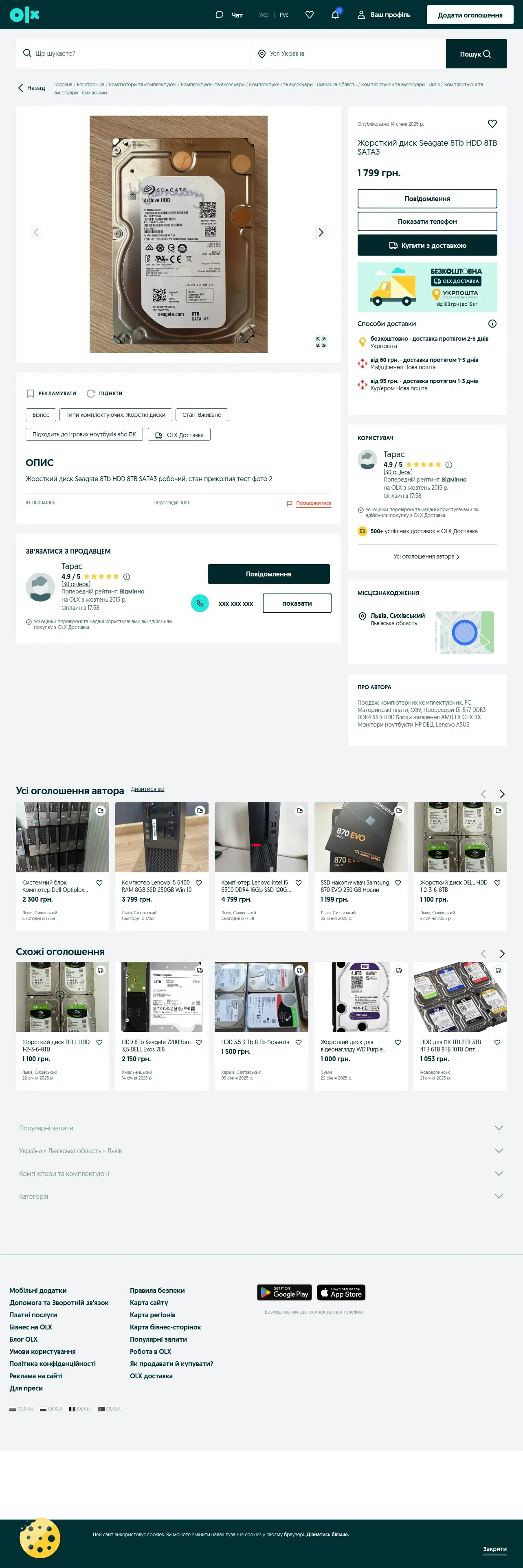The image size is (523, 1568).
Task: Open Ваш профіль account menu
Action: click(384, 15)
